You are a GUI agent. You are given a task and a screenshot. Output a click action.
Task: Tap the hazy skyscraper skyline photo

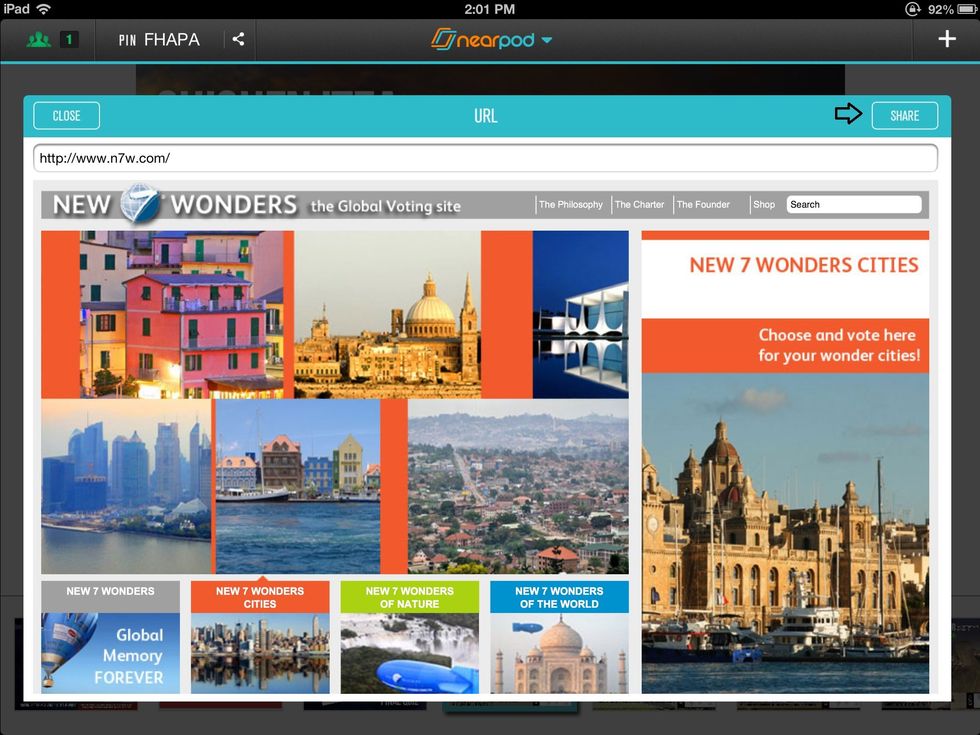(x=126, y=486)
